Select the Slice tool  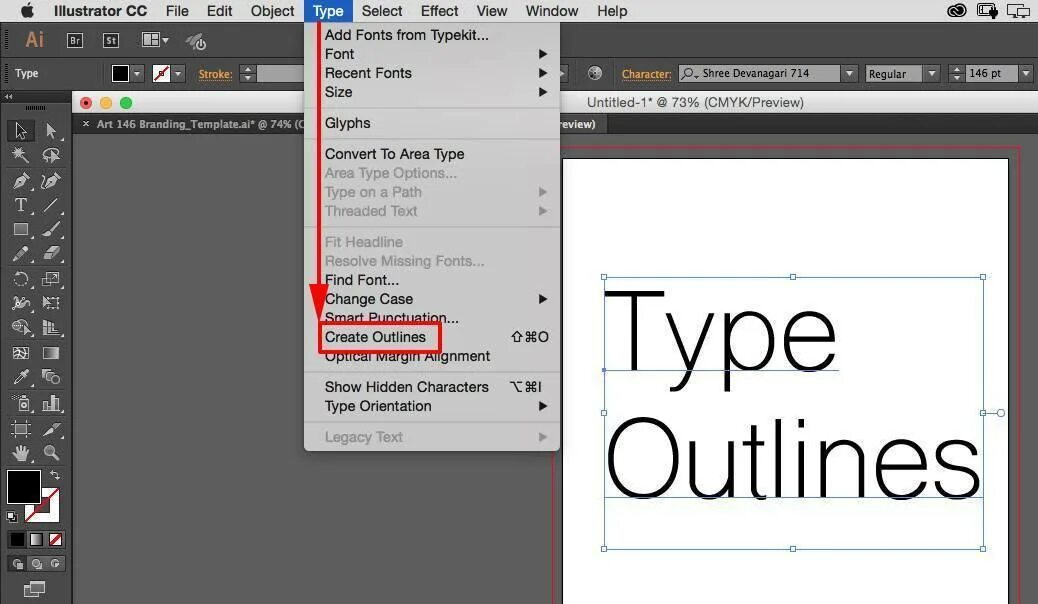tap(51, 428)
